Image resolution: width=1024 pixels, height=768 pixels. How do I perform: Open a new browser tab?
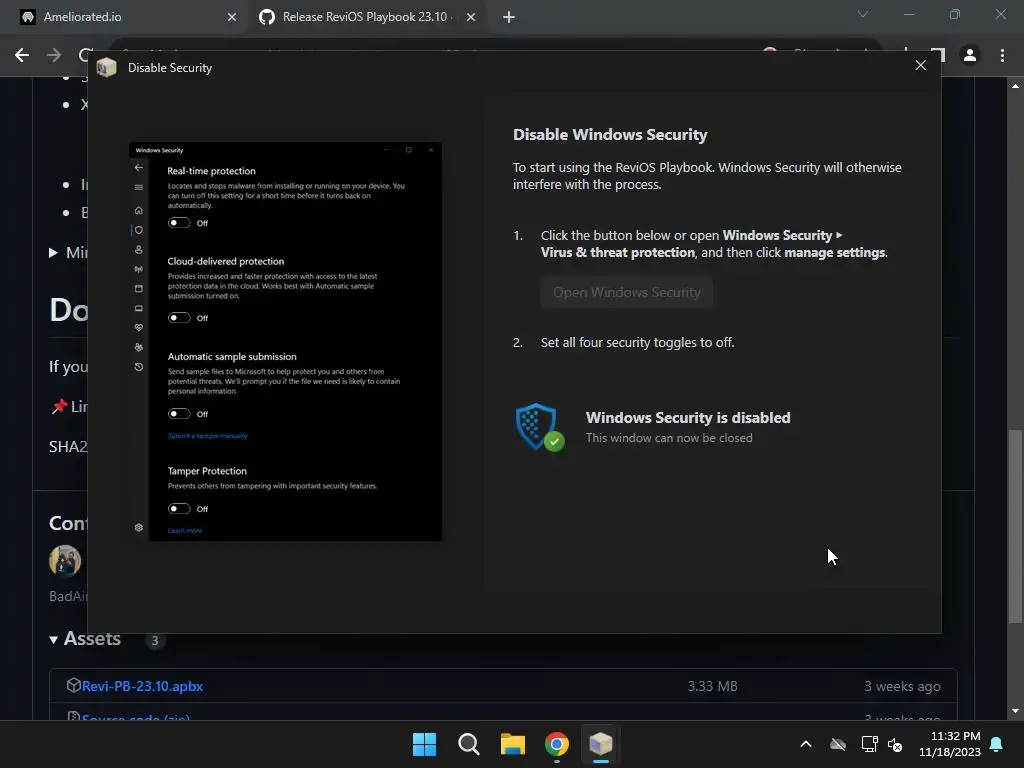point(509,17)
